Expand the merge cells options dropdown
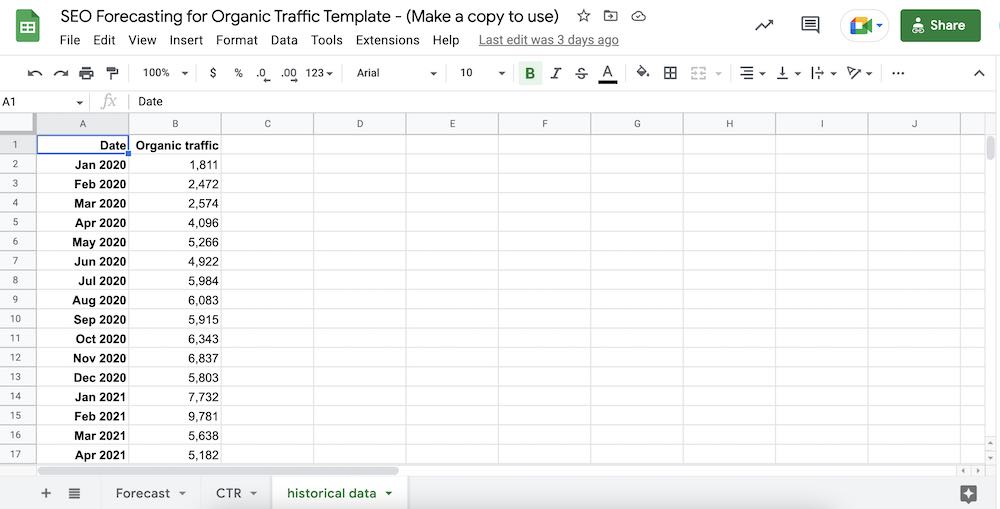1000x509 pixels. [718, 74]
